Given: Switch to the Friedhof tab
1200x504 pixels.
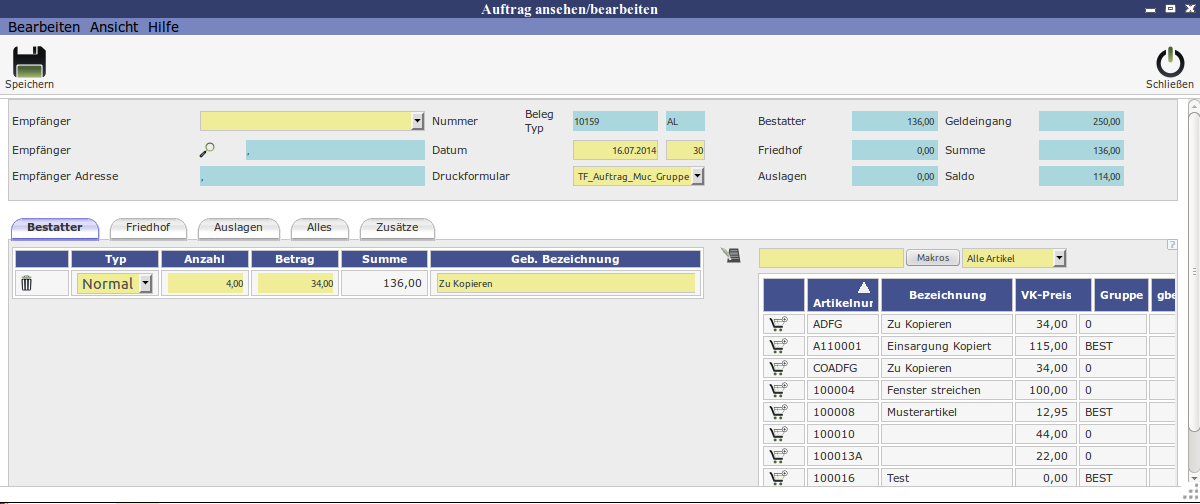Looking at the screenshot, I should click(147, 228).
